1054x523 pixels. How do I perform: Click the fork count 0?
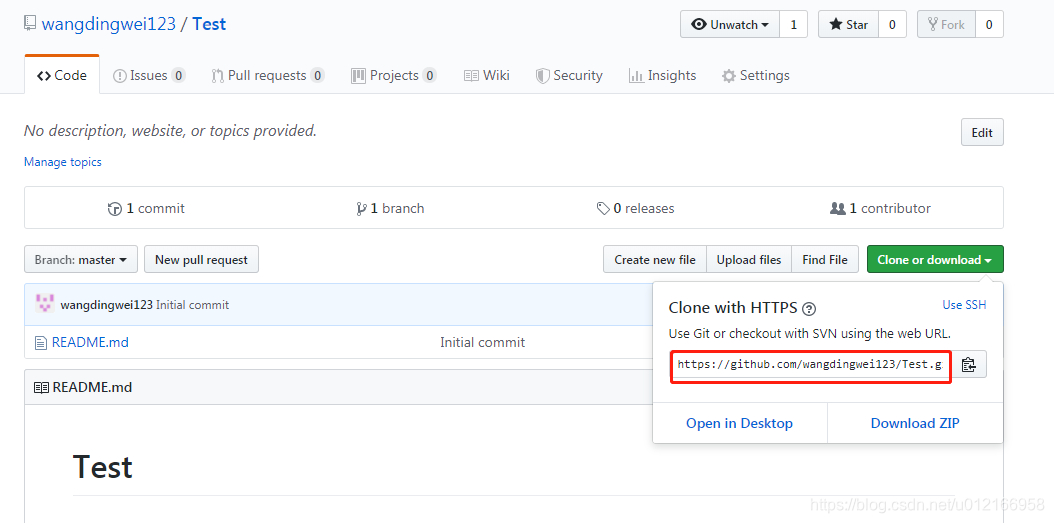click(x=989, y=24)
